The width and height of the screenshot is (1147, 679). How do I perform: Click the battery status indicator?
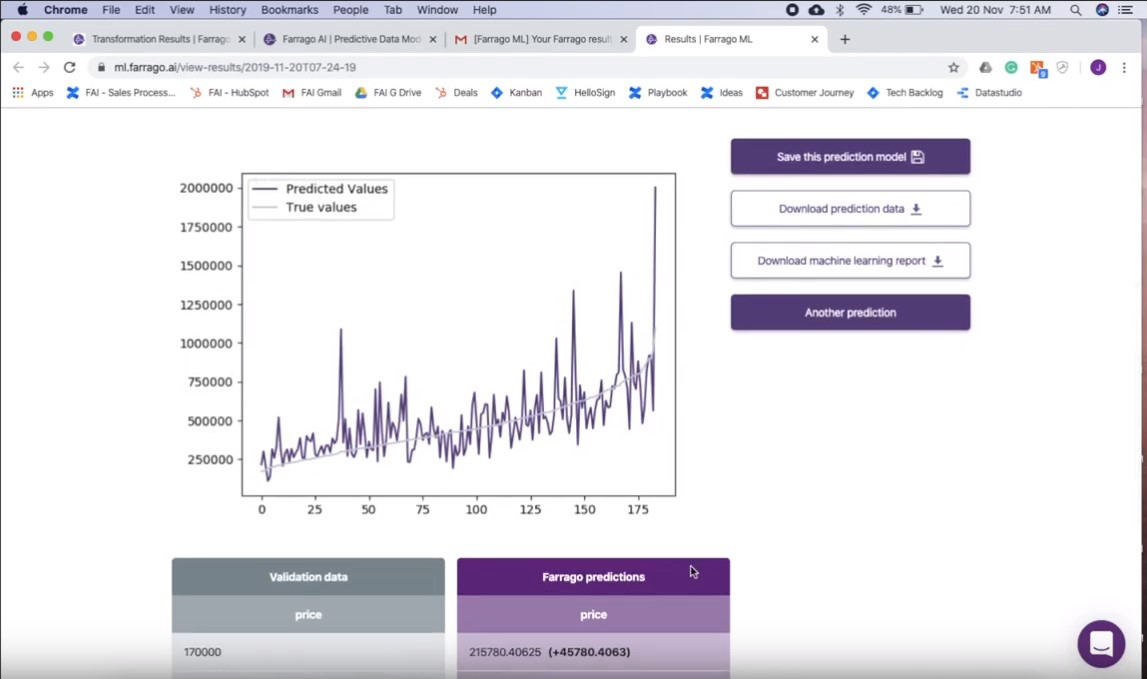tap(902, 10)
